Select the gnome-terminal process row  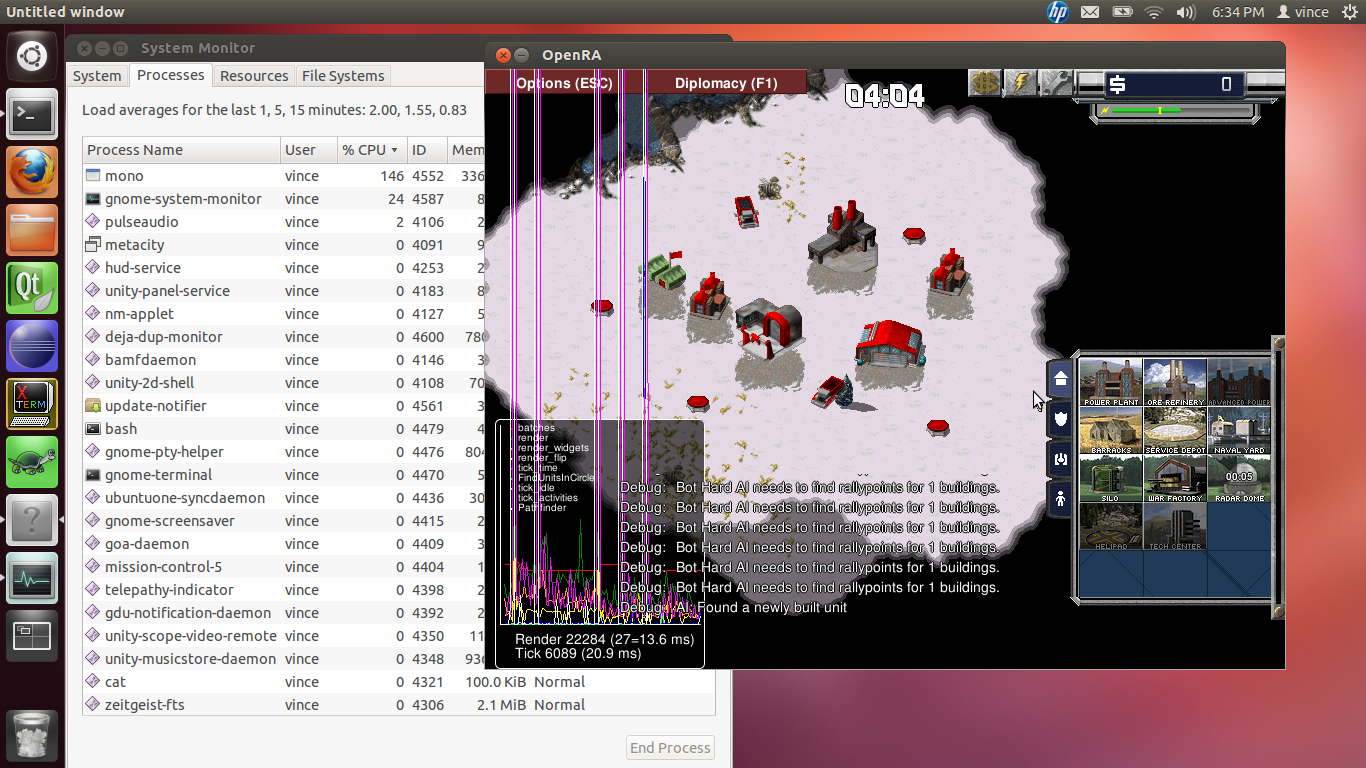[284, 475]
